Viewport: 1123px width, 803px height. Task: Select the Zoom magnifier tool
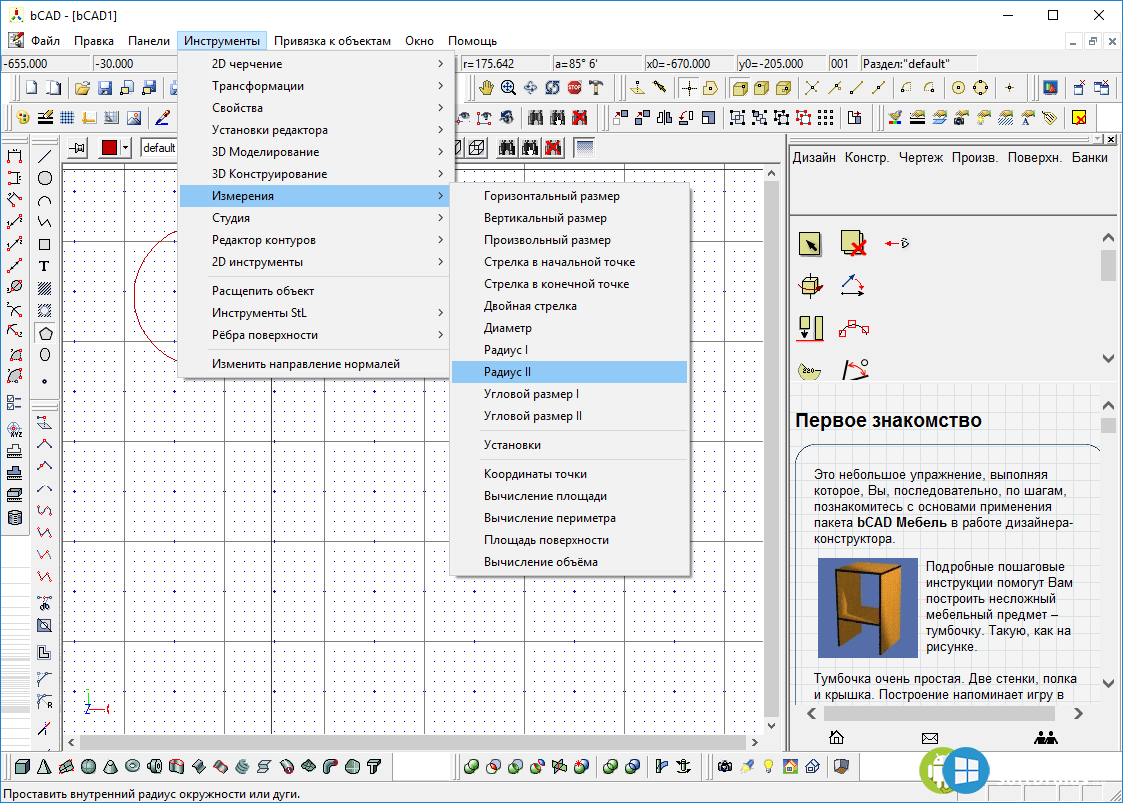[509, 88]
